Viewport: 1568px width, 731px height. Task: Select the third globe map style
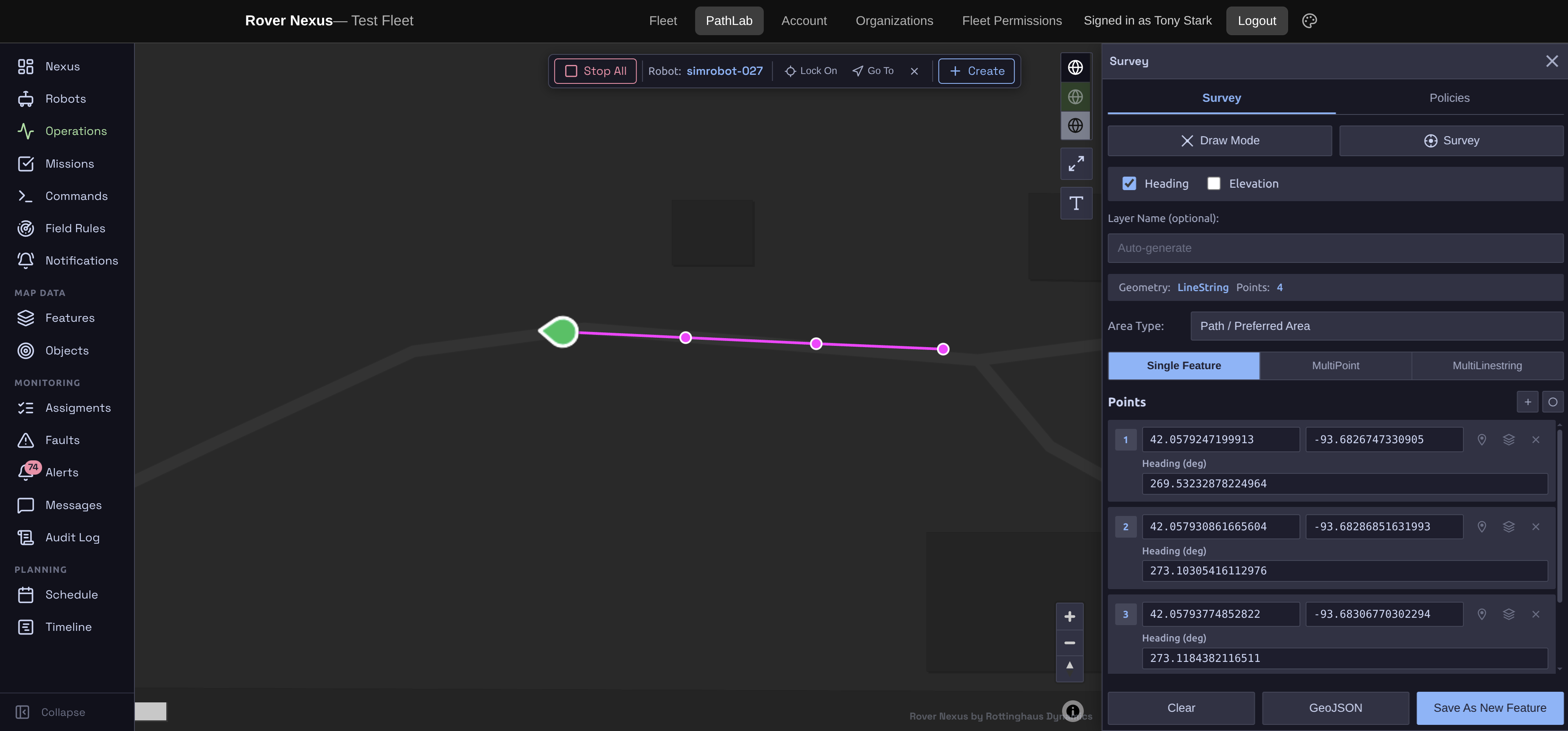[1076, 126]
